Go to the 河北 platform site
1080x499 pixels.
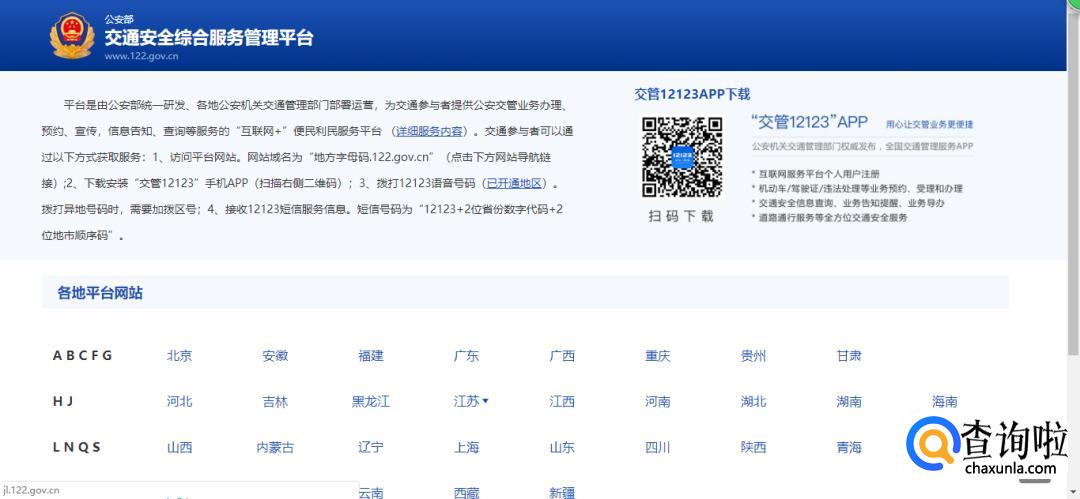179,401
